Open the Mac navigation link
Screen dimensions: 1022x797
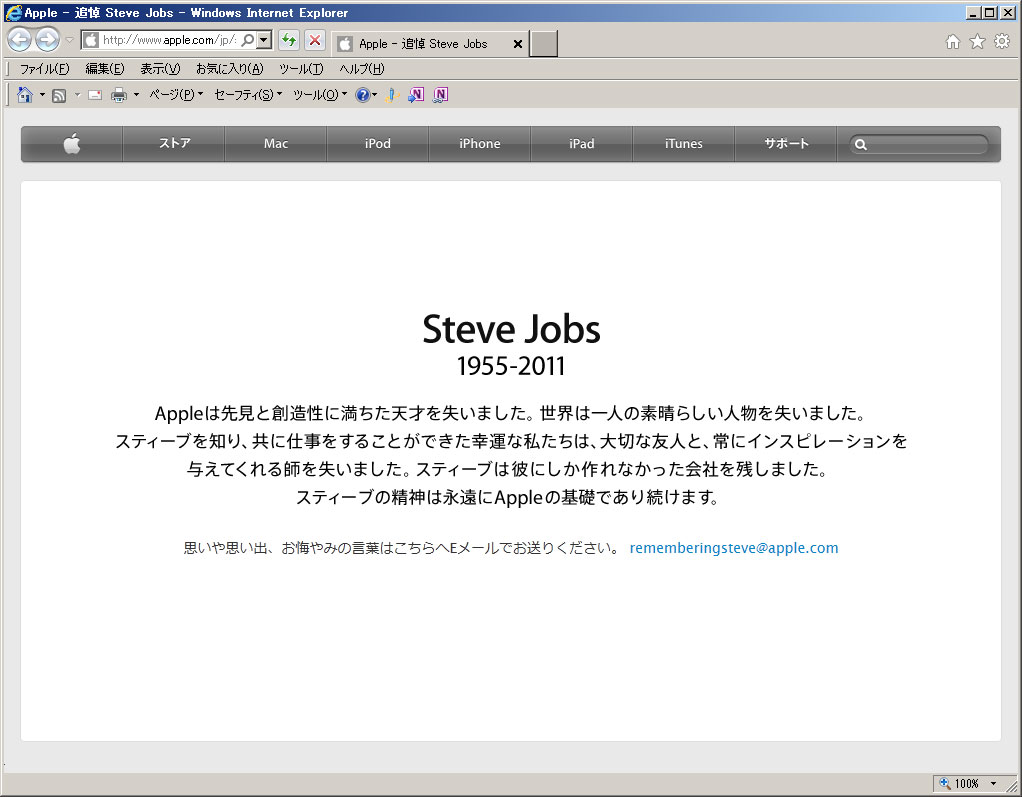(x=276, y=143)
